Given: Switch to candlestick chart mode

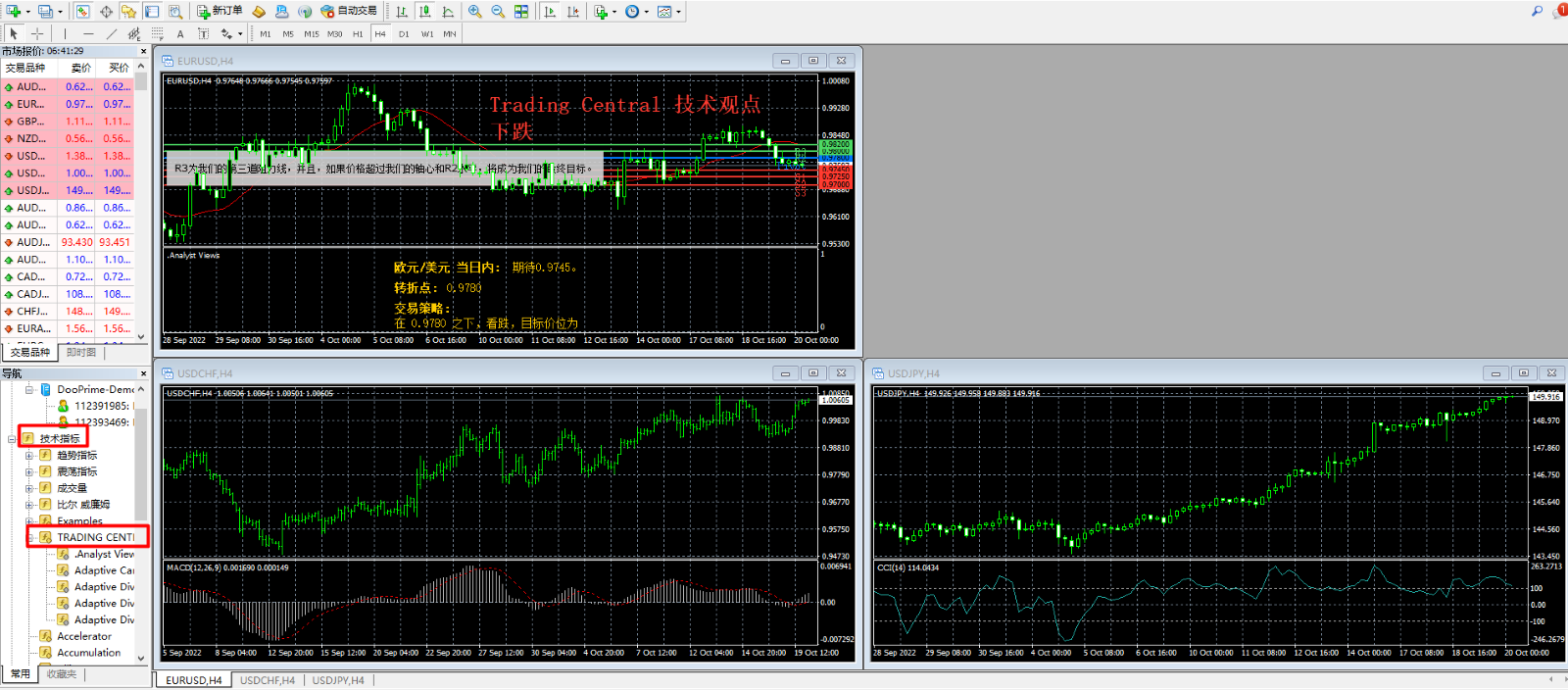Looking at the screenshot, I should coord(424,12).
